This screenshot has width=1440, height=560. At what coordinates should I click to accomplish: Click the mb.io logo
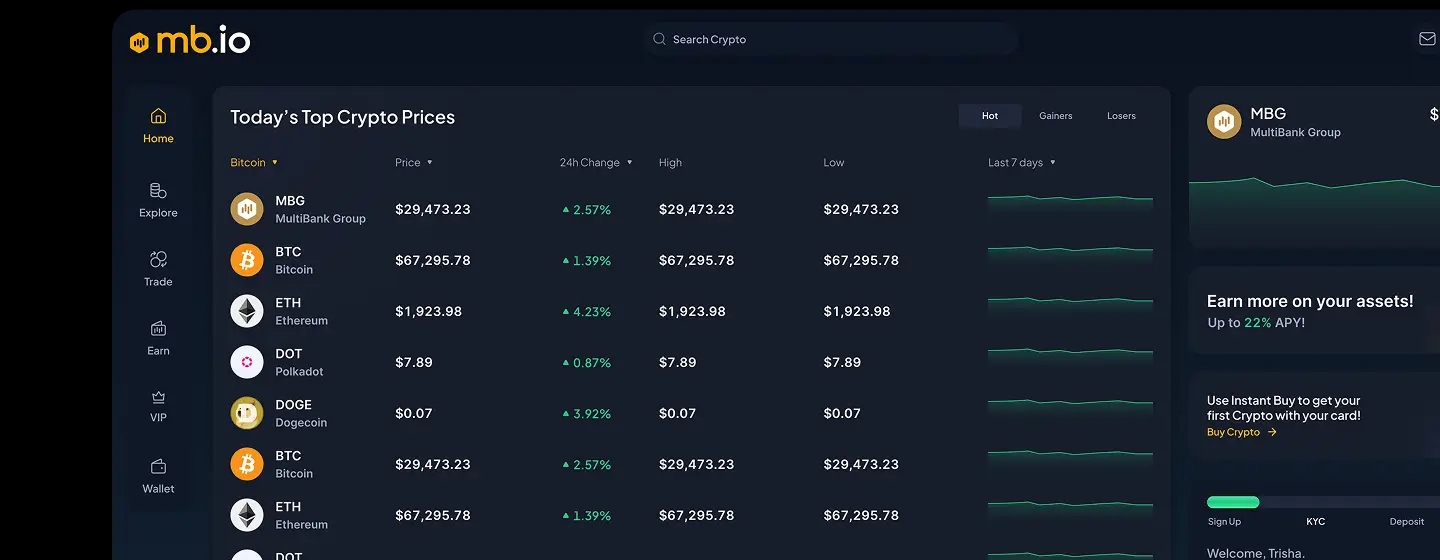tap(190, 41)
